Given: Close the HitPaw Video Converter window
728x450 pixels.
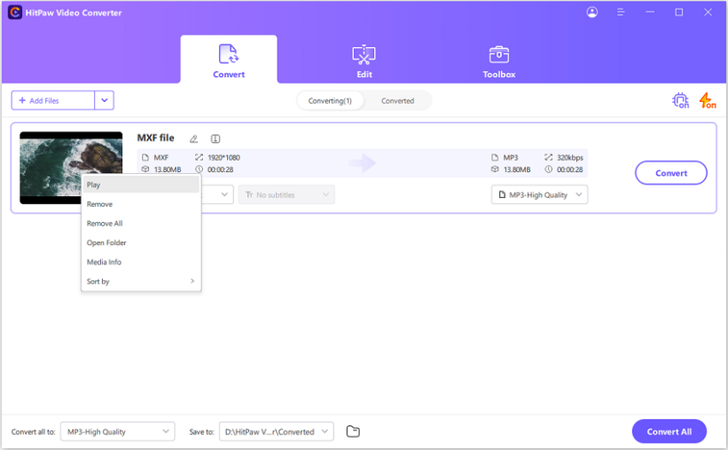Looking at the screenshot, I should pos(708,13).
